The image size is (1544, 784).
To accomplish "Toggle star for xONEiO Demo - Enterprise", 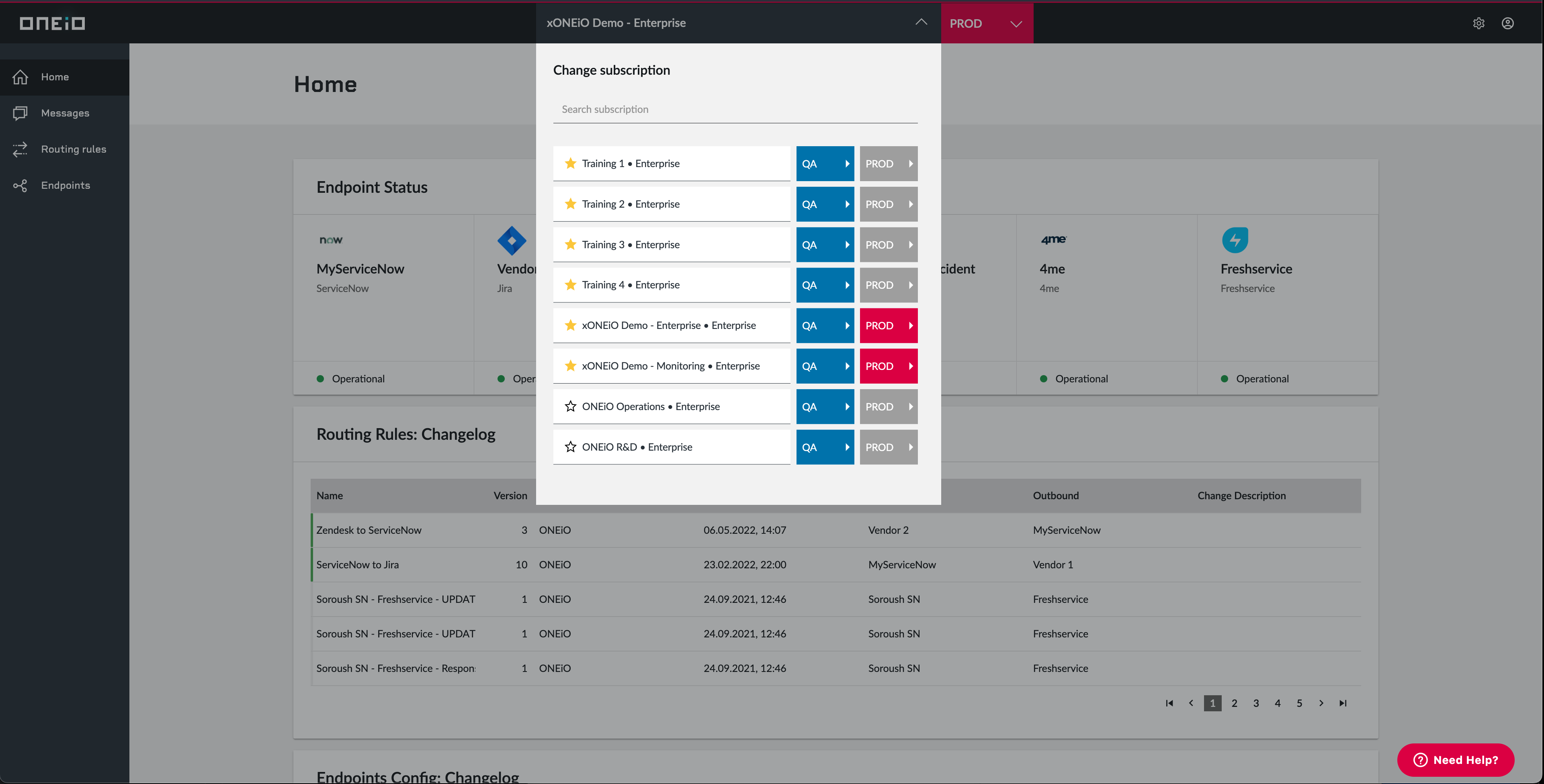I will coord(570,325).
